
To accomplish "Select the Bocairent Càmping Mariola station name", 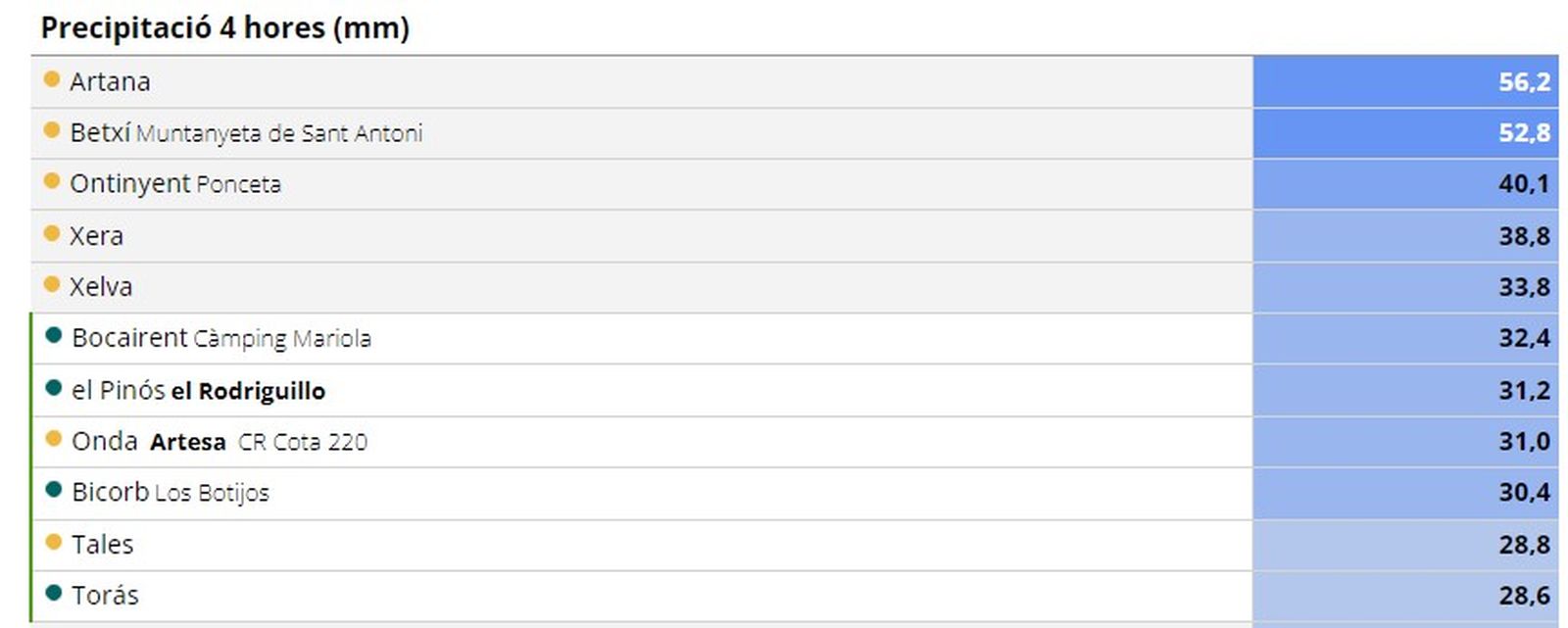I will [x=221, y=339].
